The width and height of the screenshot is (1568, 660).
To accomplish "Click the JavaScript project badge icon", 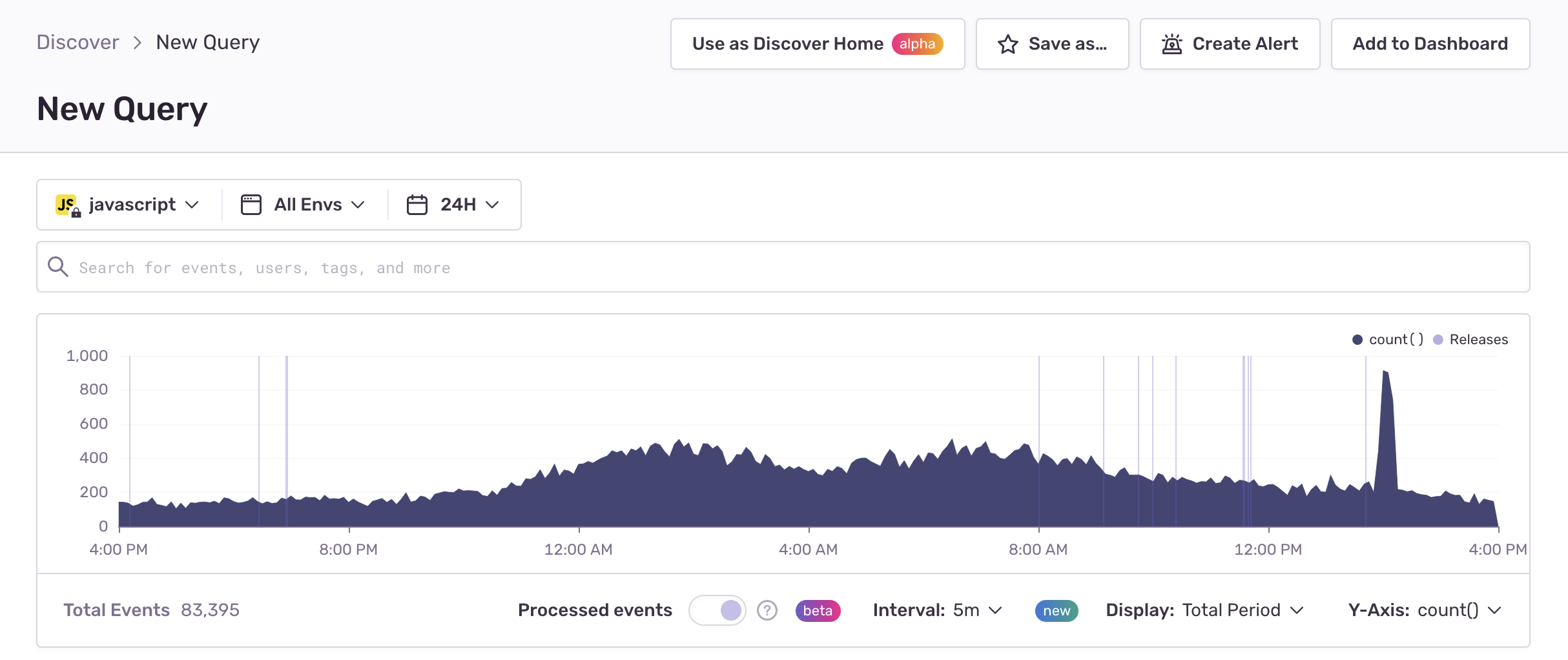I will pos(67,205).
